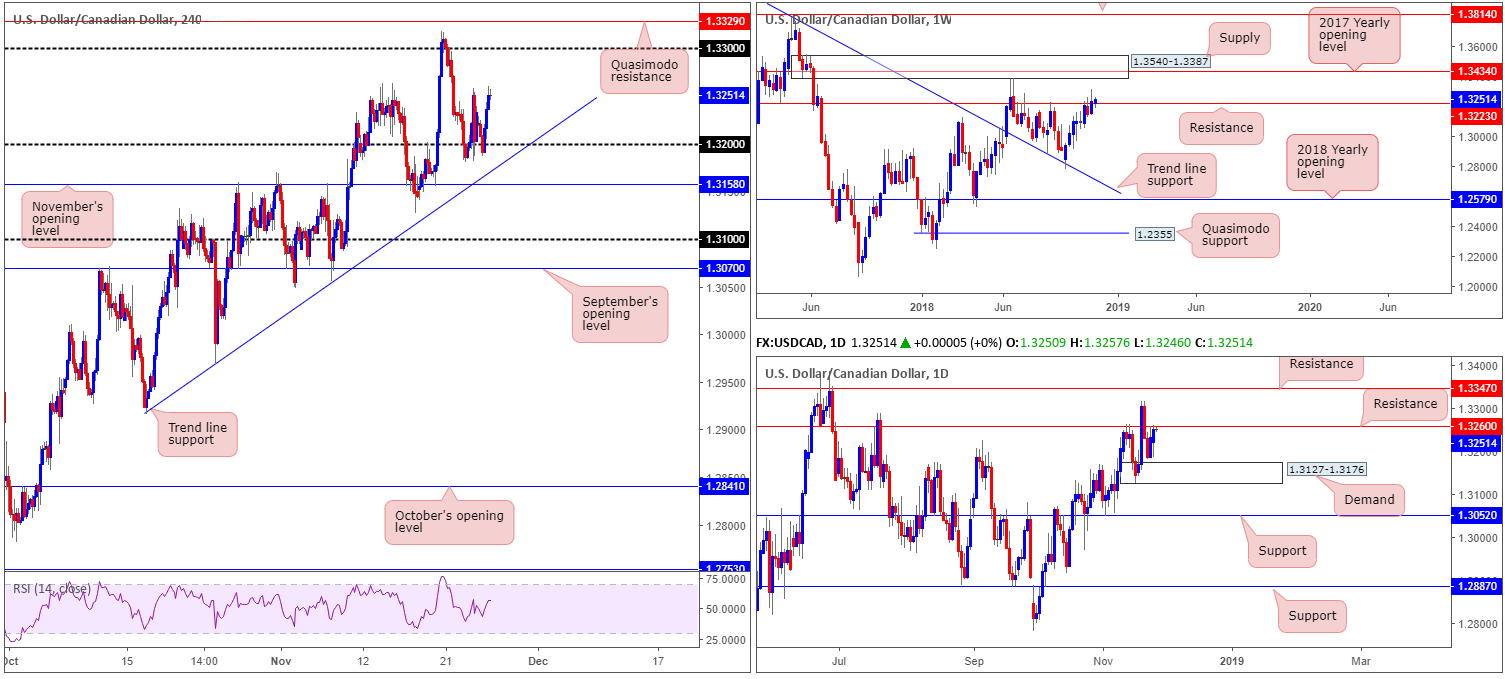Select the Resistance callout near 1.32600 level
The image size is (1505, 679).
click(x=1405, y=404)
